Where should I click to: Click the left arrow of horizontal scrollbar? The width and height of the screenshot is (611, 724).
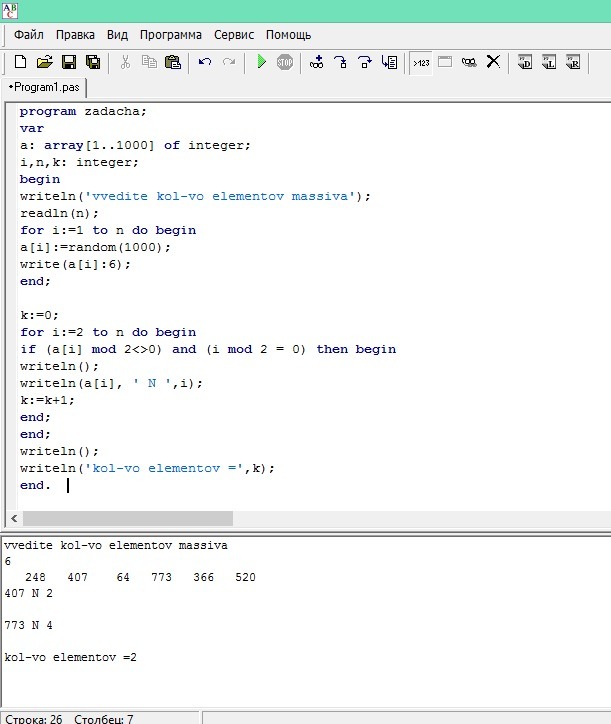(14, 518)
